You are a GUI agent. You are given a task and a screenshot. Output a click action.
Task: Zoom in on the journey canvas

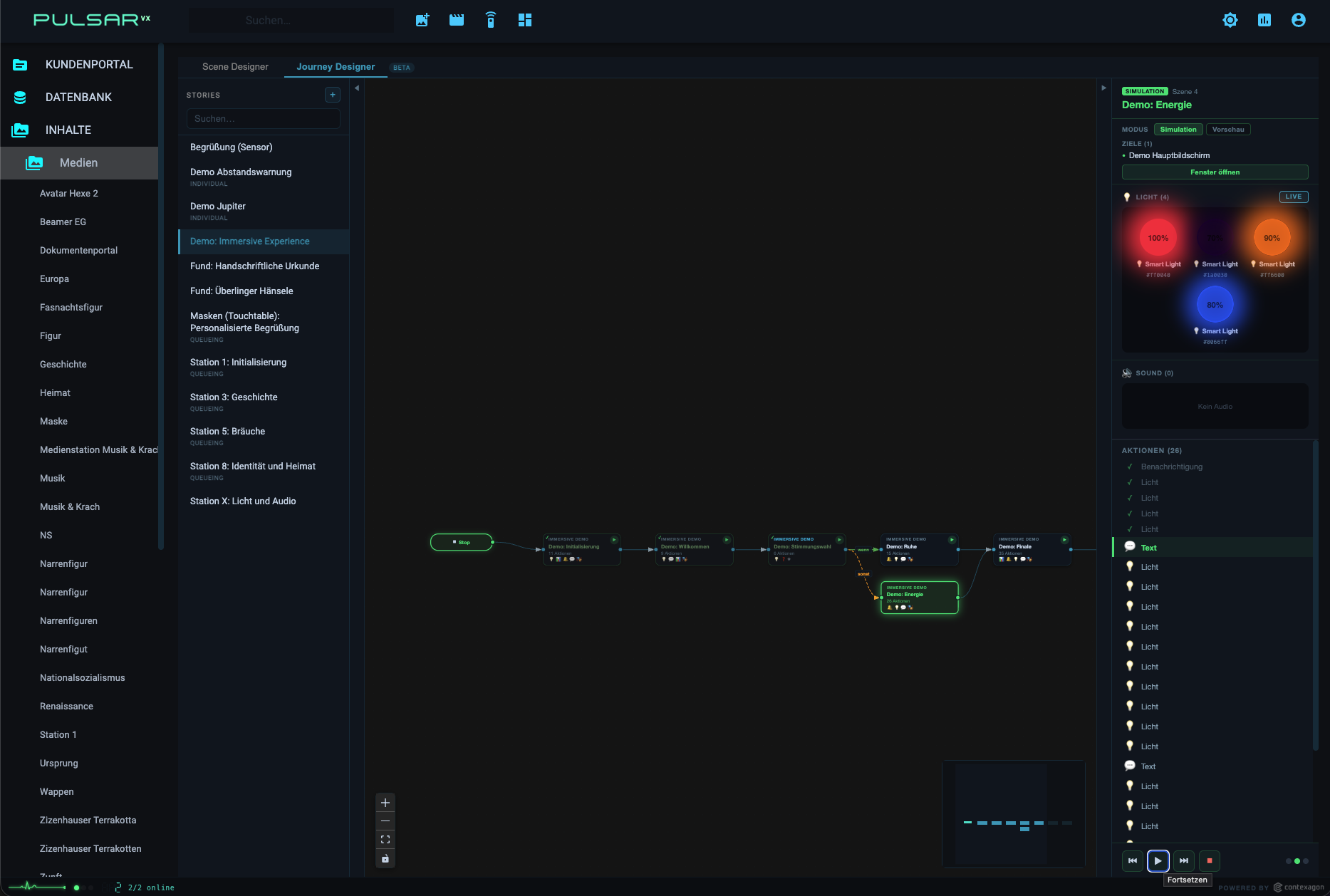(385, 803)
